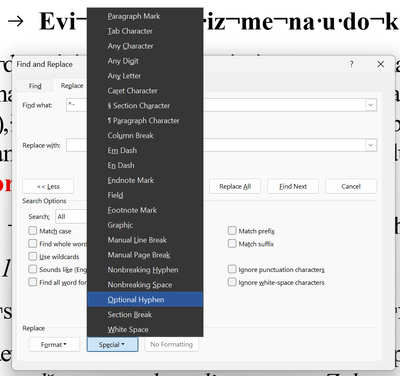Select Nonbreaking Space entry
Viewport: 400px width, 376px height.
click(145, 285)
